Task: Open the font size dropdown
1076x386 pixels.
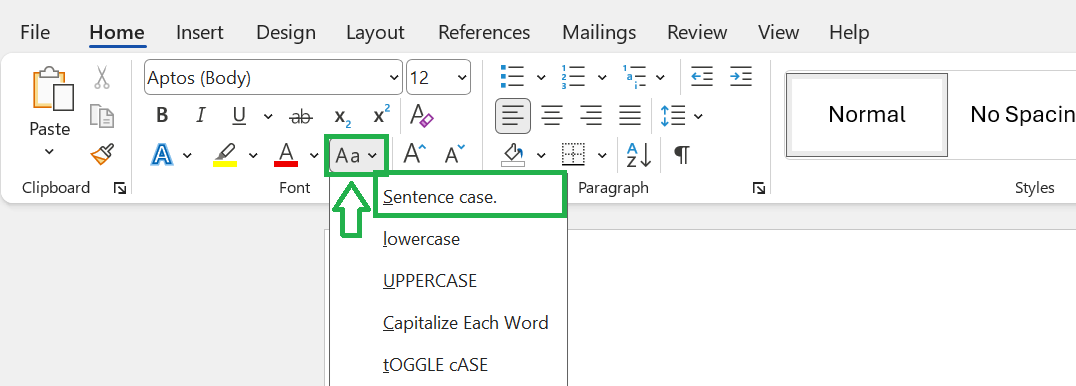Action: tap(462, 78)
